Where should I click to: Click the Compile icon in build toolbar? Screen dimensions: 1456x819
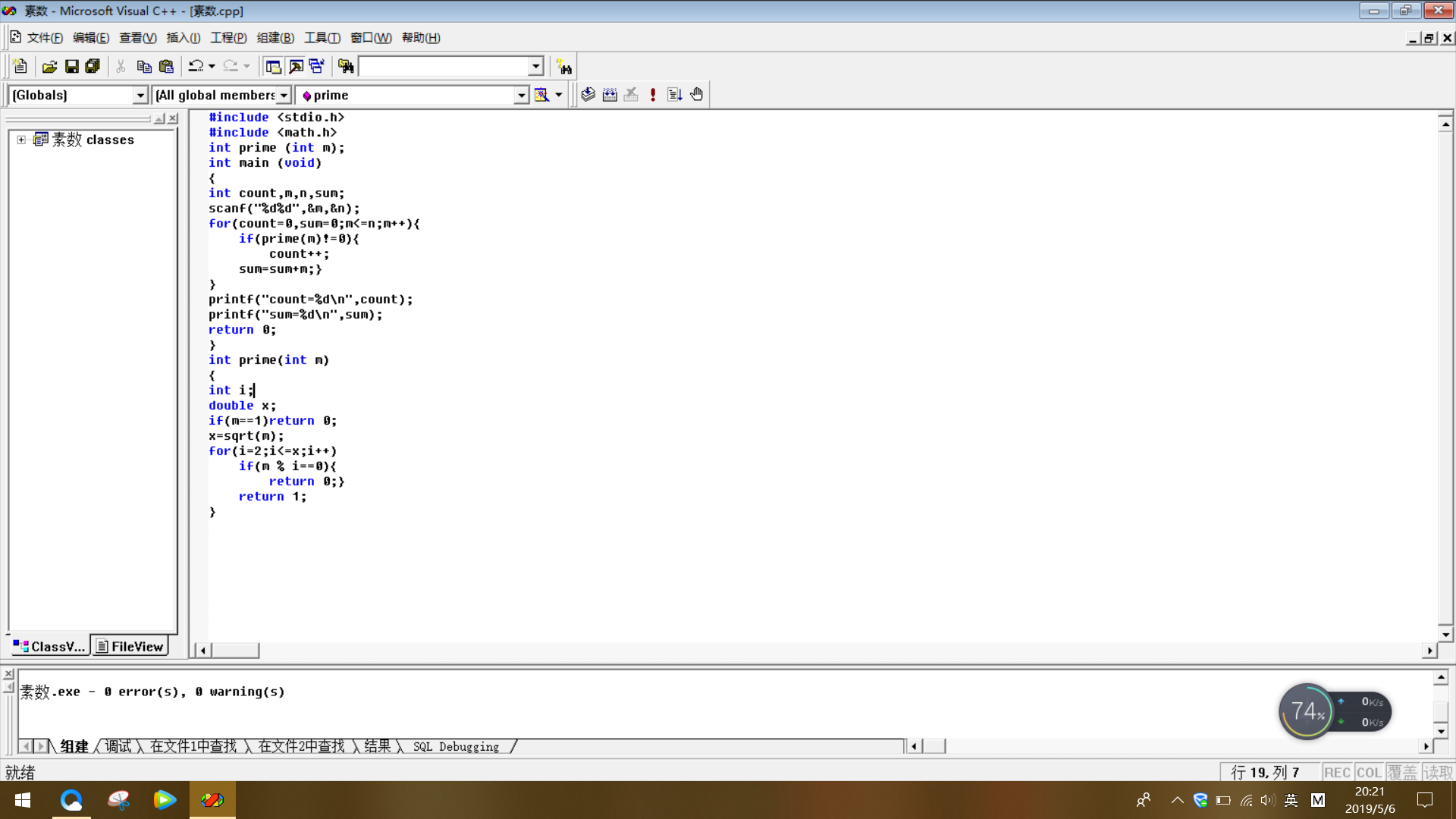pos(588,95)
